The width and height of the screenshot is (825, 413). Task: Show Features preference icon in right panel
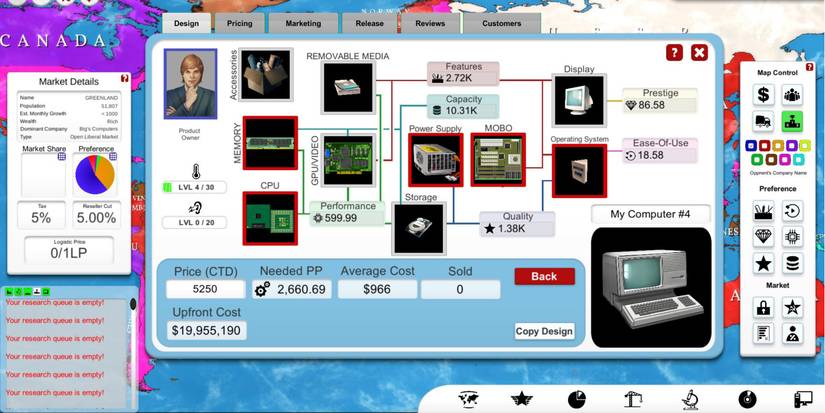point(763,211)
